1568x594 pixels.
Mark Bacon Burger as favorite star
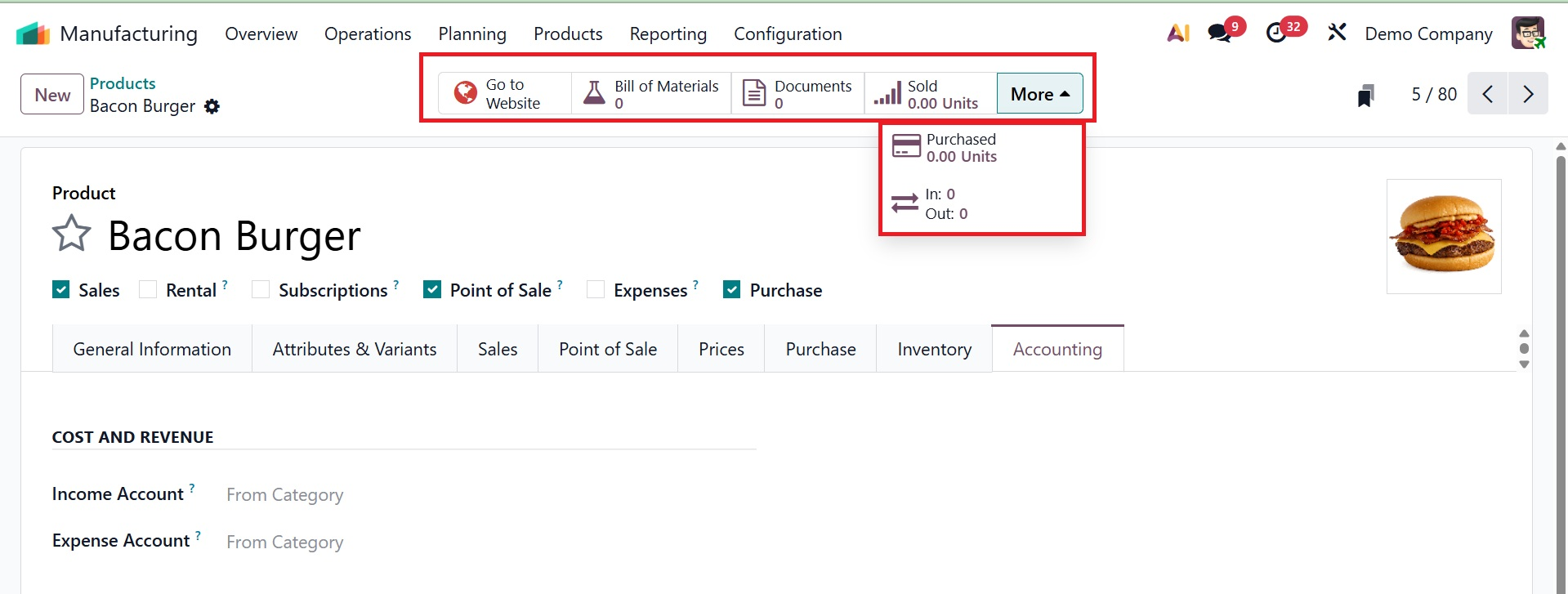pyautogui.click(x=72, y=234)
